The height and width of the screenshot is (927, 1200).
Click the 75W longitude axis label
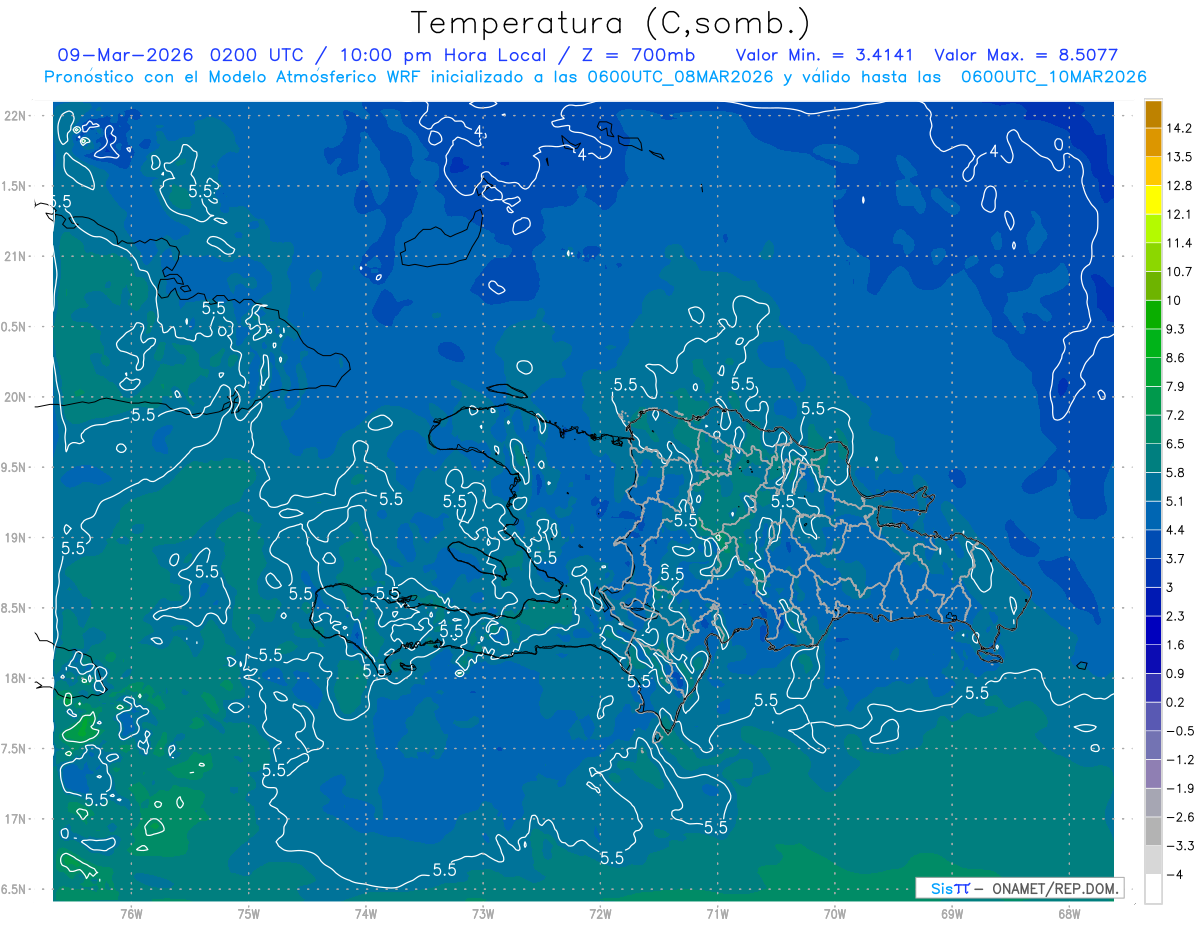248,913
